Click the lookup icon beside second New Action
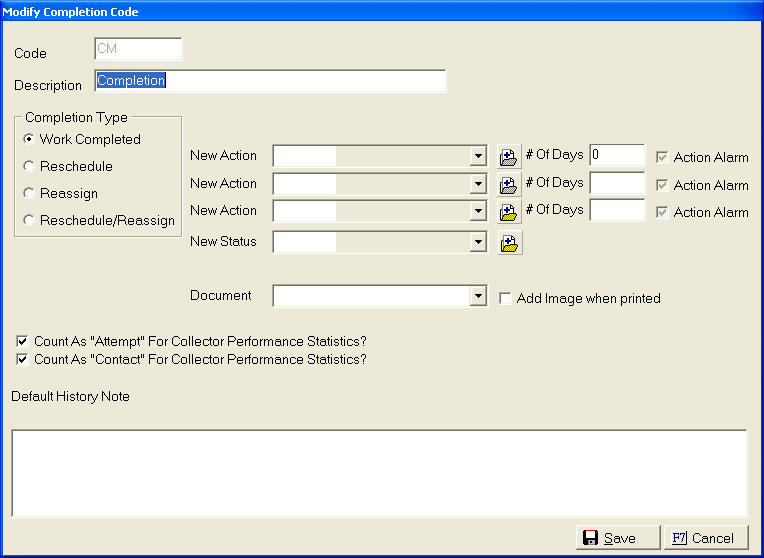This screenshot has width=764, height=558. coord(509,184)
